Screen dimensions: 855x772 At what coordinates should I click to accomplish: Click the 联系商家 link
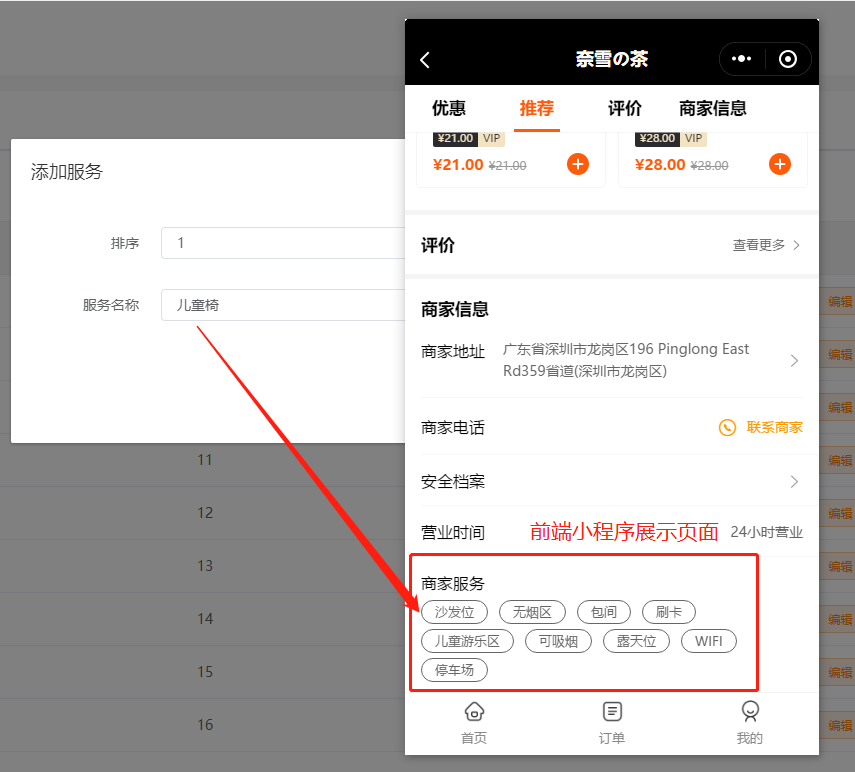pyautogui.click(x=774, y=427)
